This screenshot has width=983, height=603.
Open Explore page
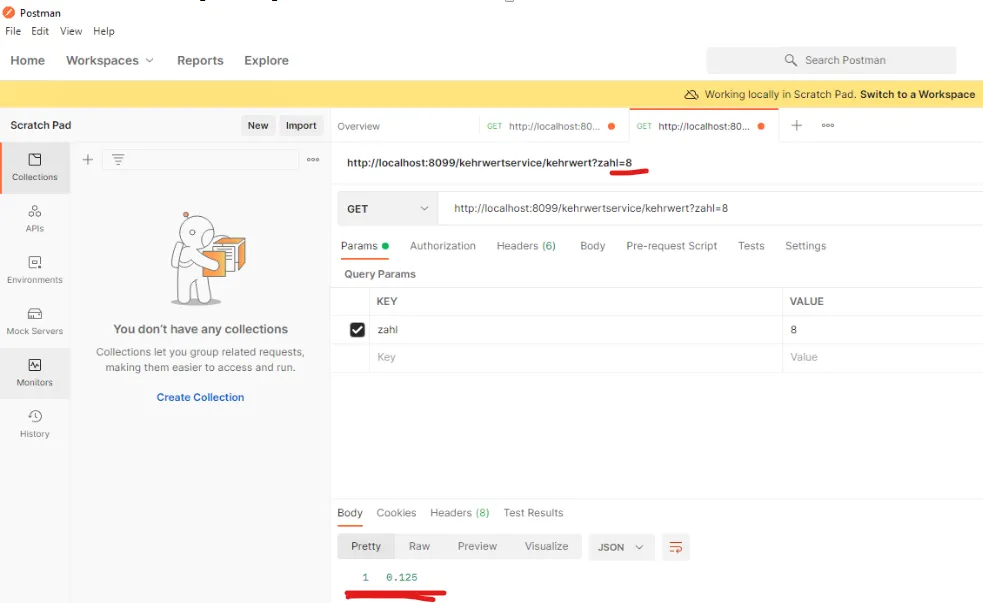pos(266,60)
